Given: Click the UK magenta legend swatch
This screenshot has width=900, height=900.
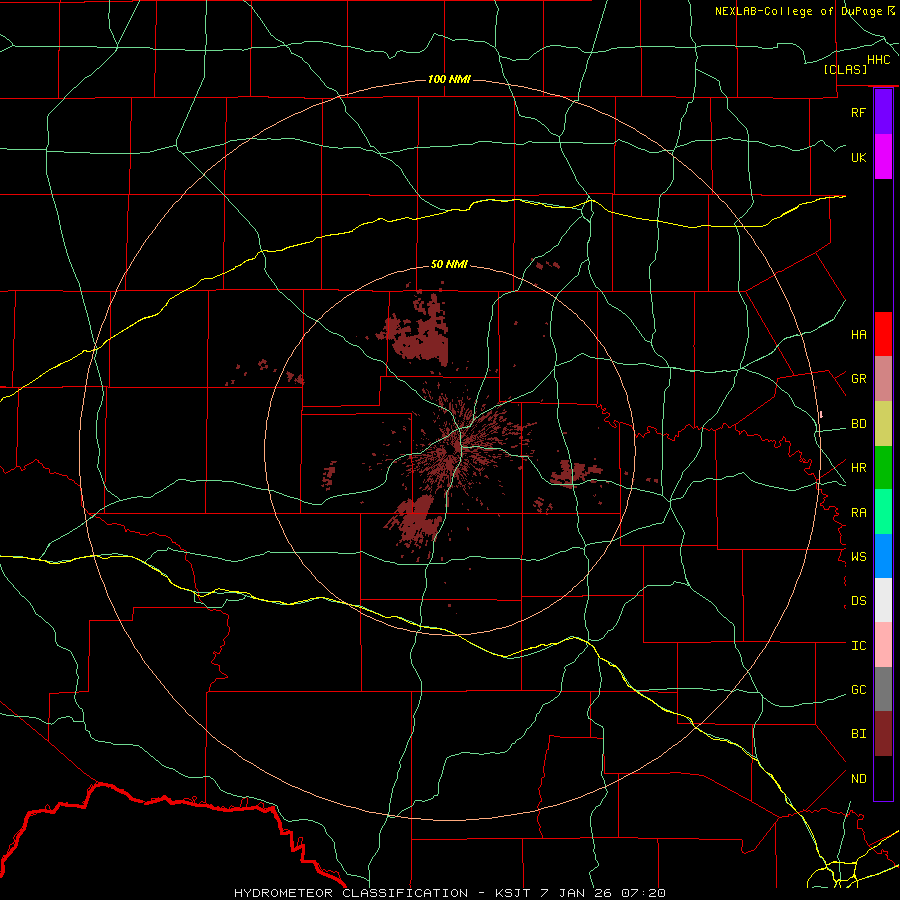Looking at the screenshot, I should pos(883,157).
